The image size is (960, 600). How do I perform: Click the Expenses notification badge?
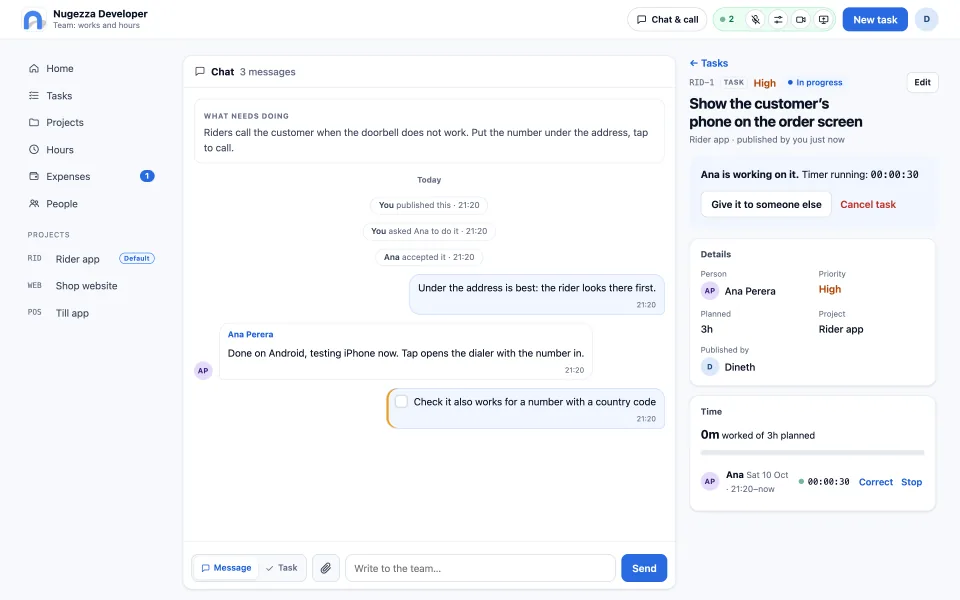pos(147,176)
